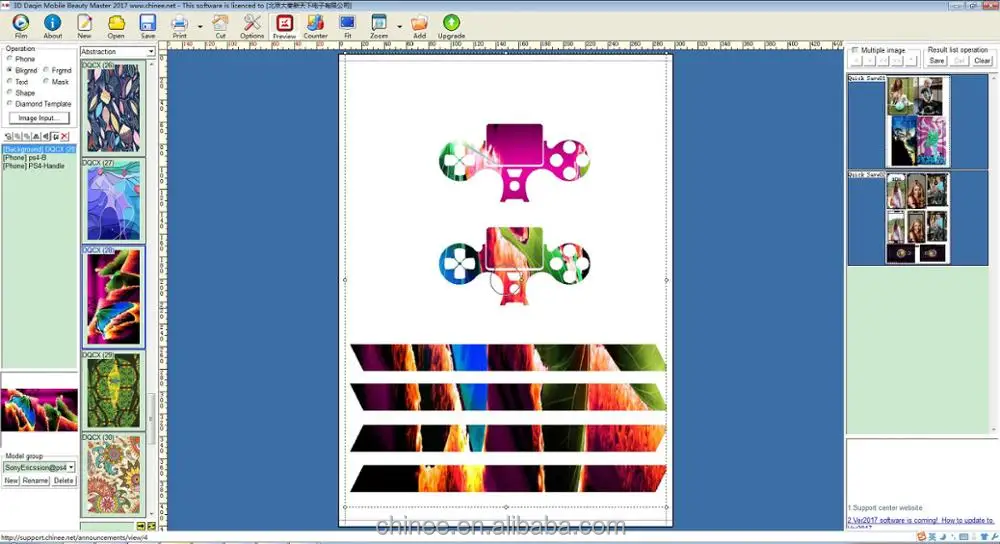Open the Counter toolbar icon
This screenshot has width=1000, height=544.
(315, 26)
